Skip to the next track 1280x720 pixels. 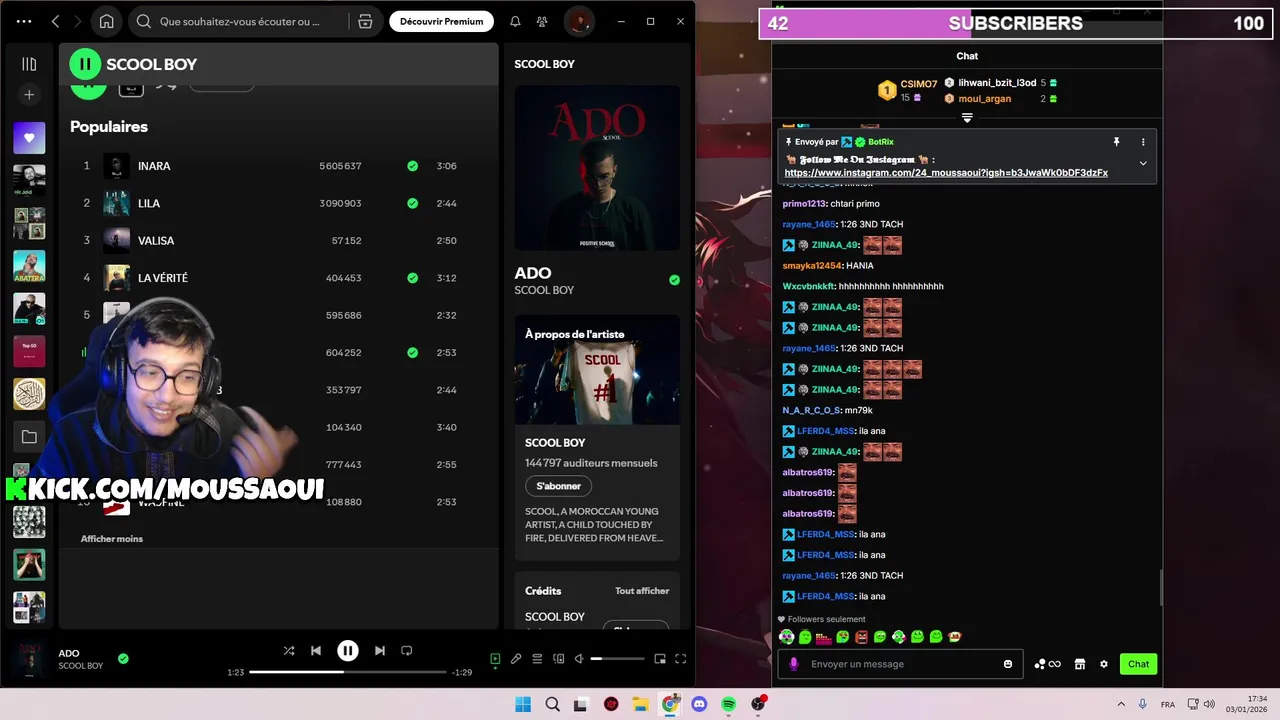[379, 651]
